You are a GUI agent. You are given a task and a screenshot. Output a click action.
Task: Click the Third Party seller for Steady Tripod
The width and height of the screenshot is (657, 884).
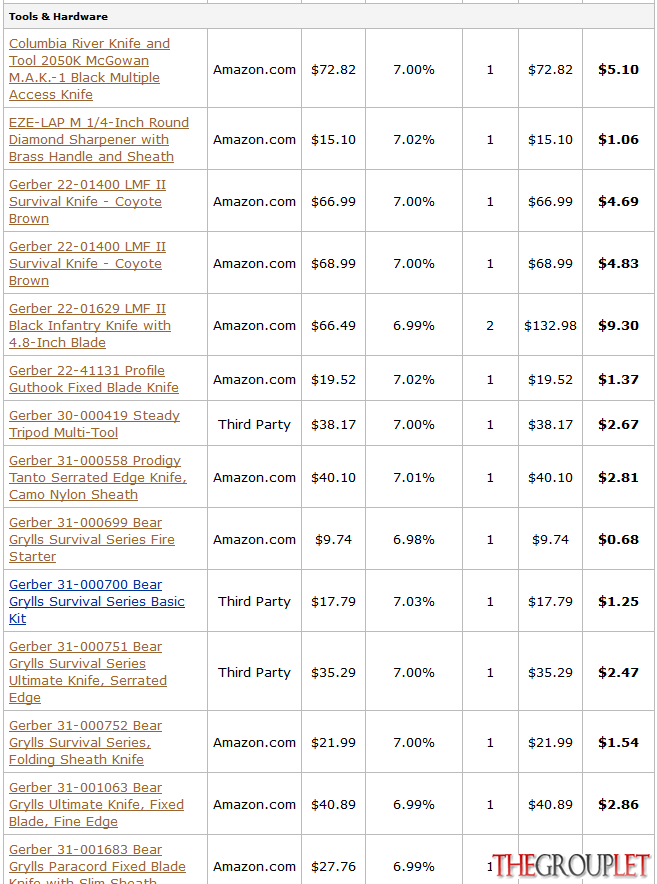pyautogui.click(x=254, y=425)
